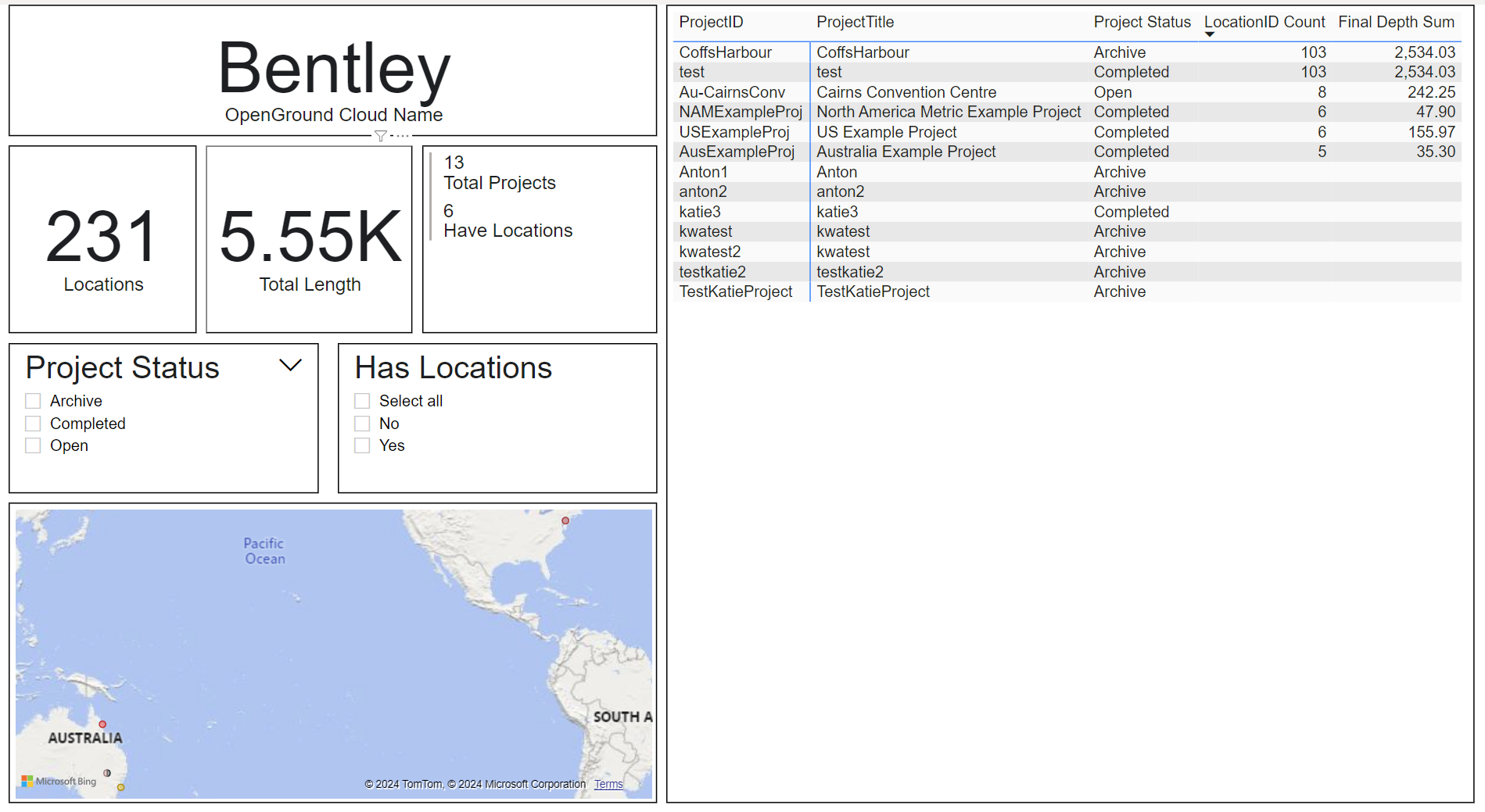Sort table by the Project Status column header
The height and width of the screenshot is (812, 1485).
tap(1142, 22)
